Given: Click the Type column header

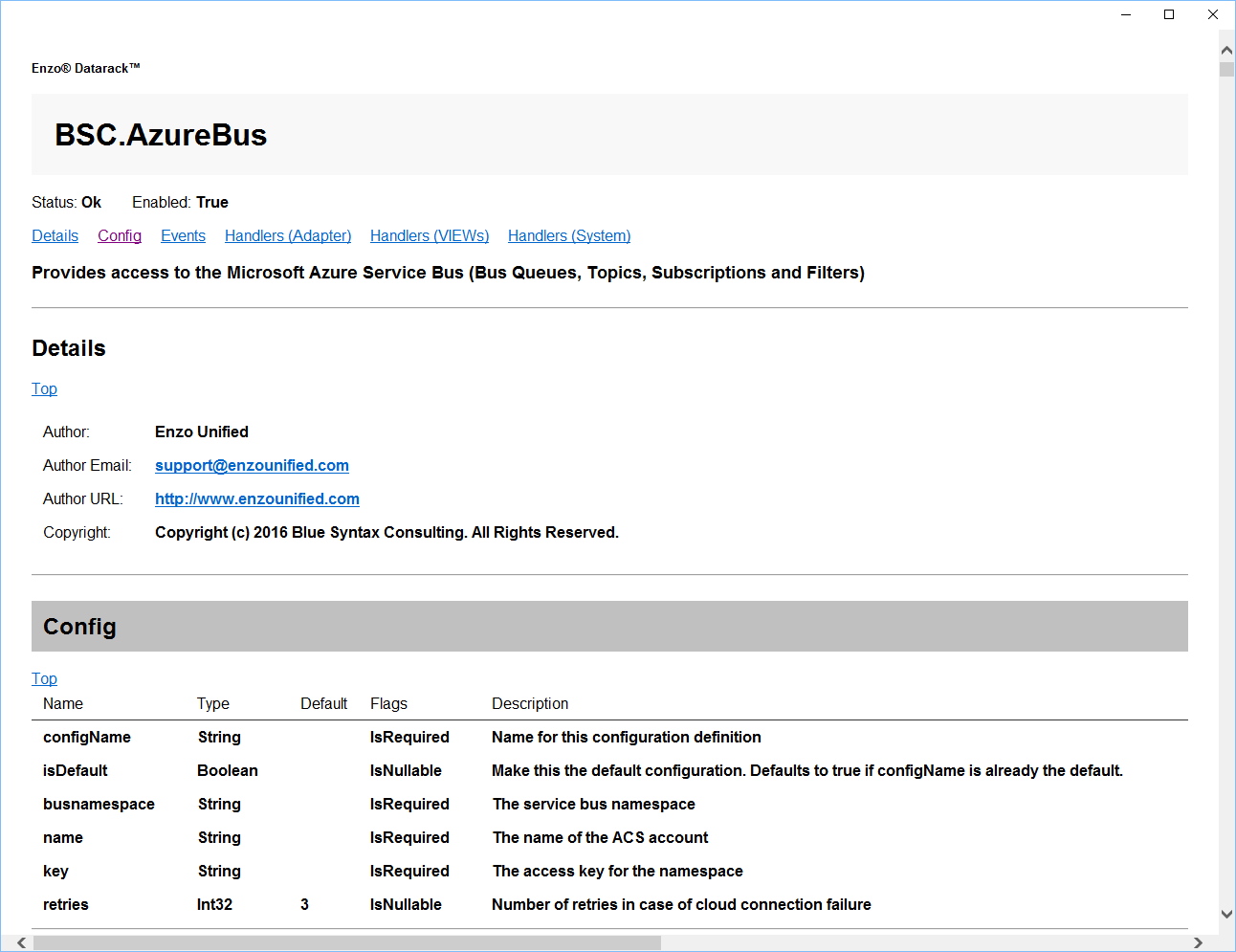Looking at the screenshot, I should click(x=213, y=703).
